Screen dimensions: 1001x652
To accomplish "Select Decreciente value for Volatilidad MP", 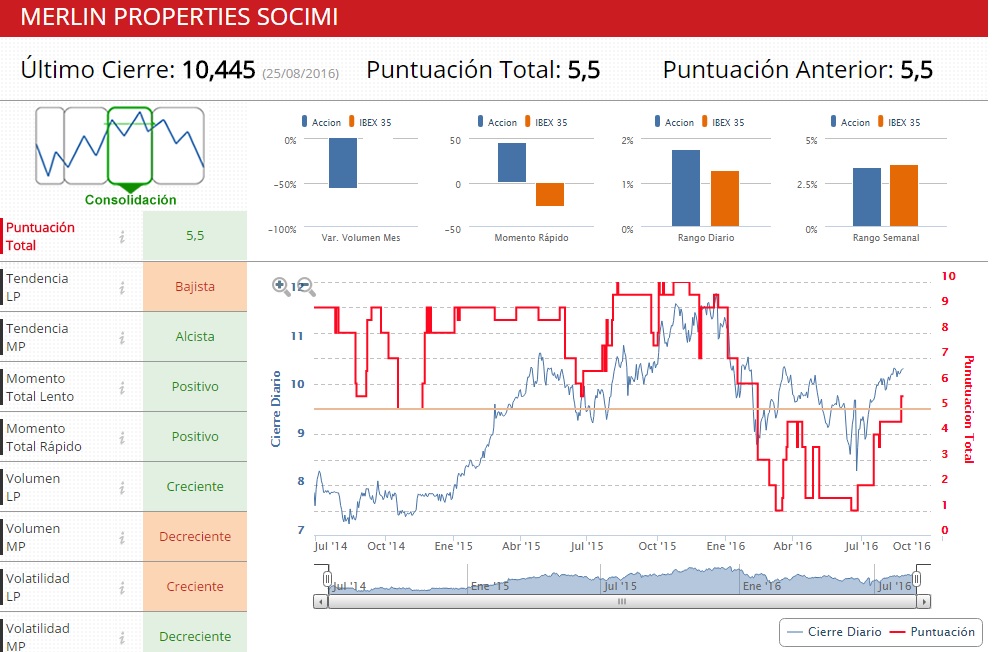I will [x=195, y=633].
